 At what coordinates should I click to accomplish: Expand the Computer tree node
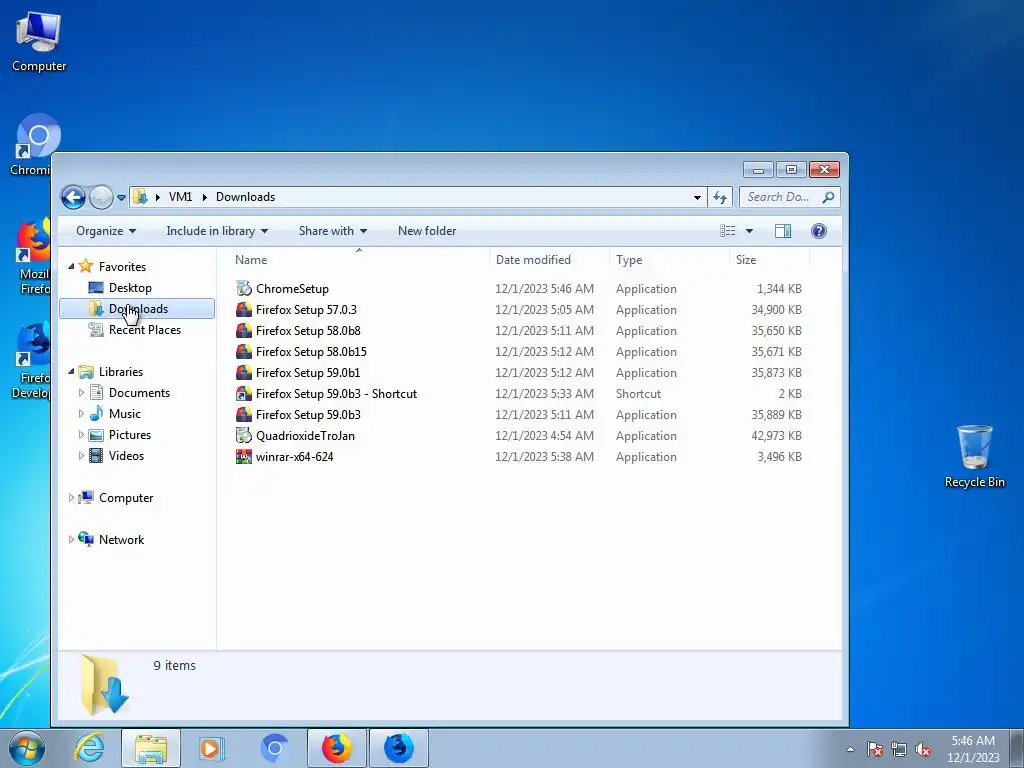pyautogui.click(x=71, y=498)
